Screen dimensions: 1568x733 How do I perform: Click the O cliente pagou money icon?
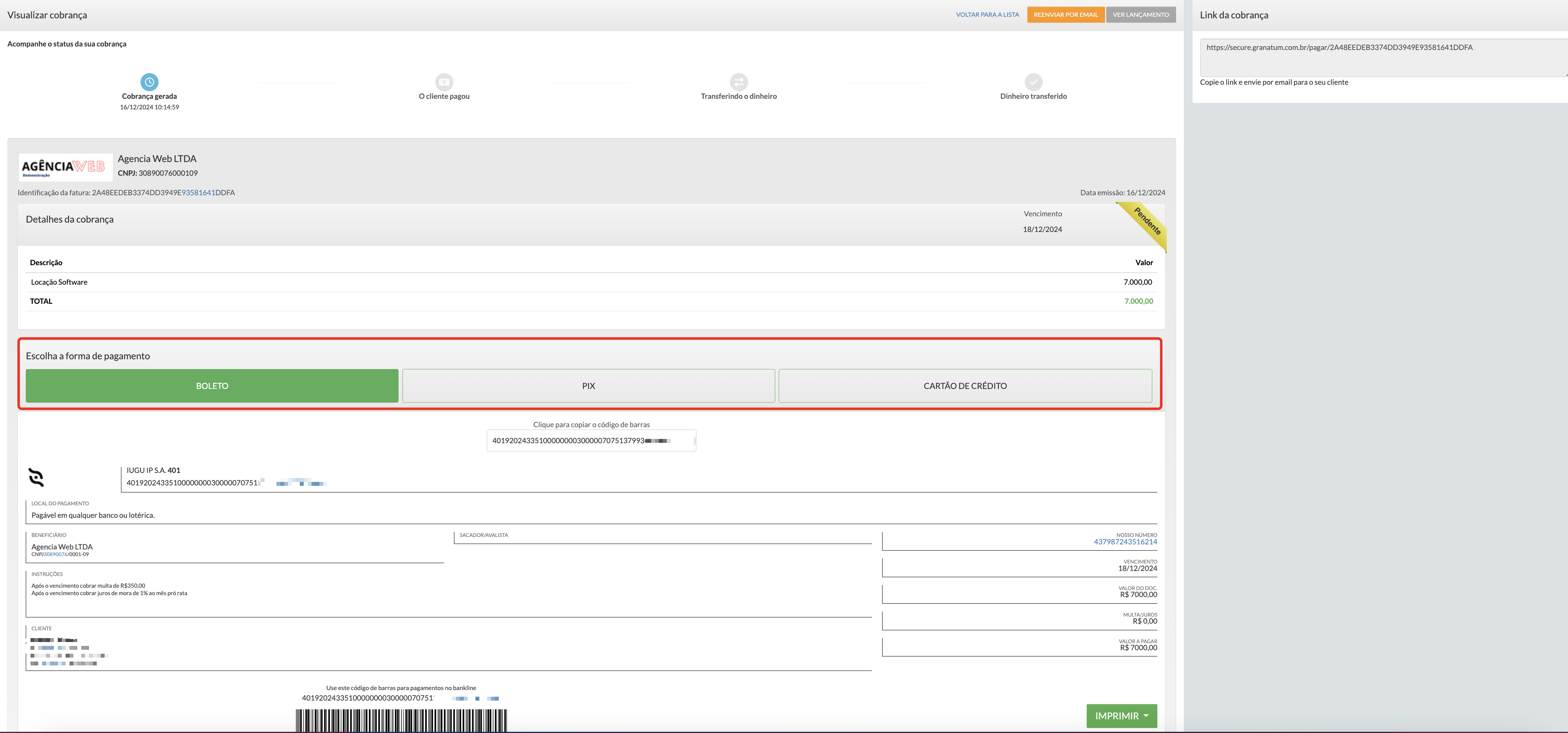(x=444, y=82)
